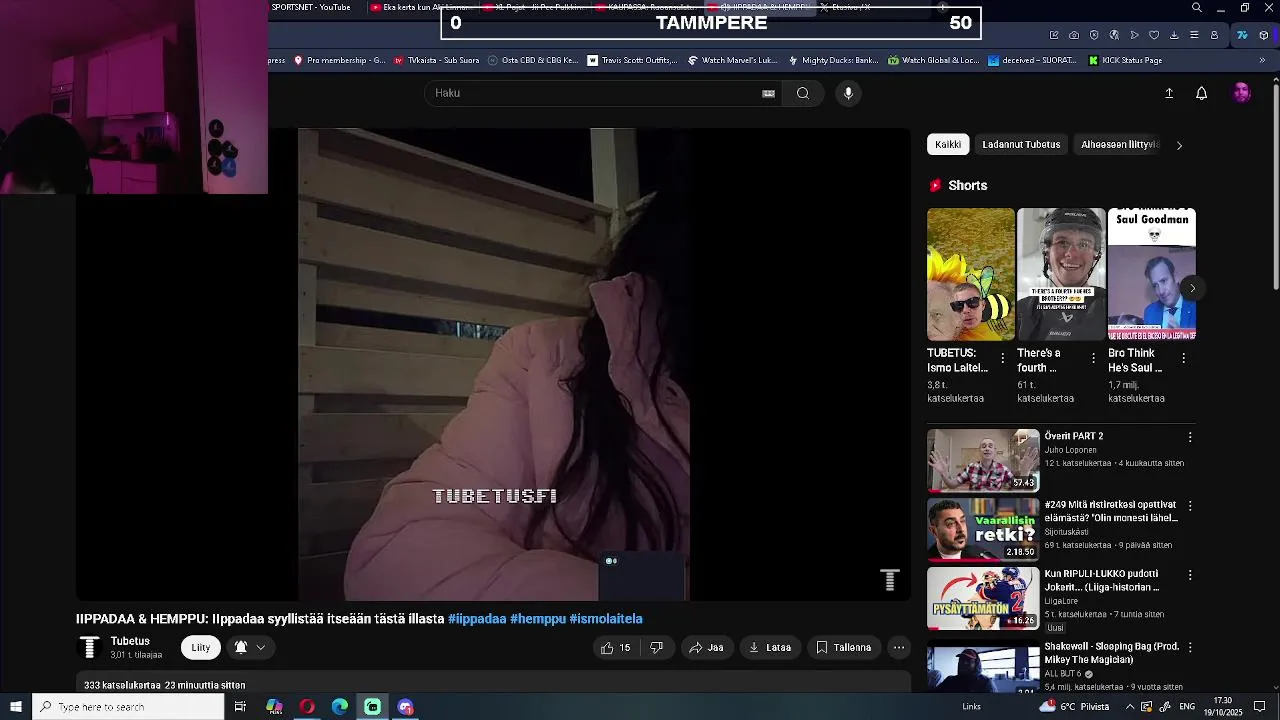Click the Lataa download button

click(770, 647)
